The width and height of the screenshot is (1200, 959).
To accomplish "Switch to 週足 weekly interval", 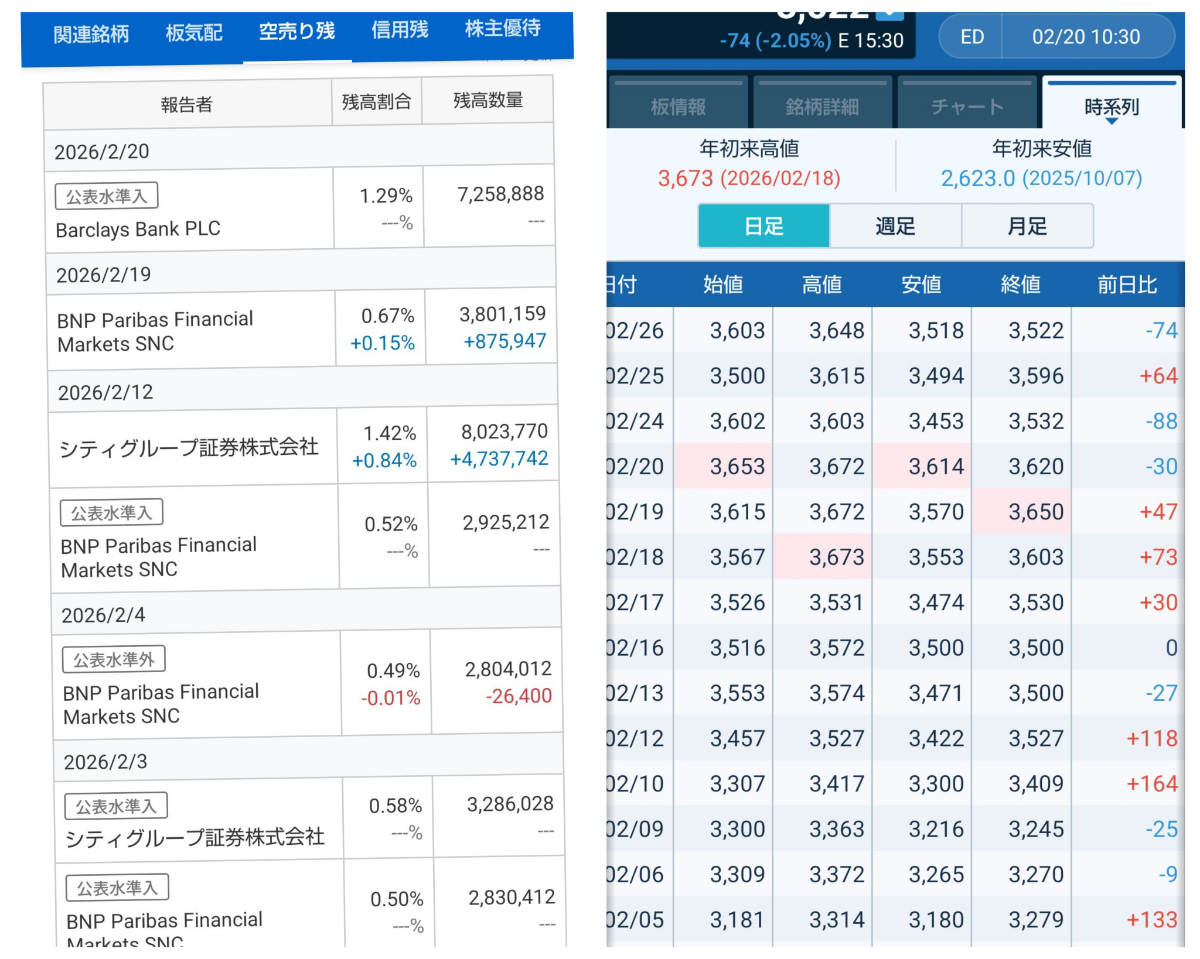I will coord(895,226).
